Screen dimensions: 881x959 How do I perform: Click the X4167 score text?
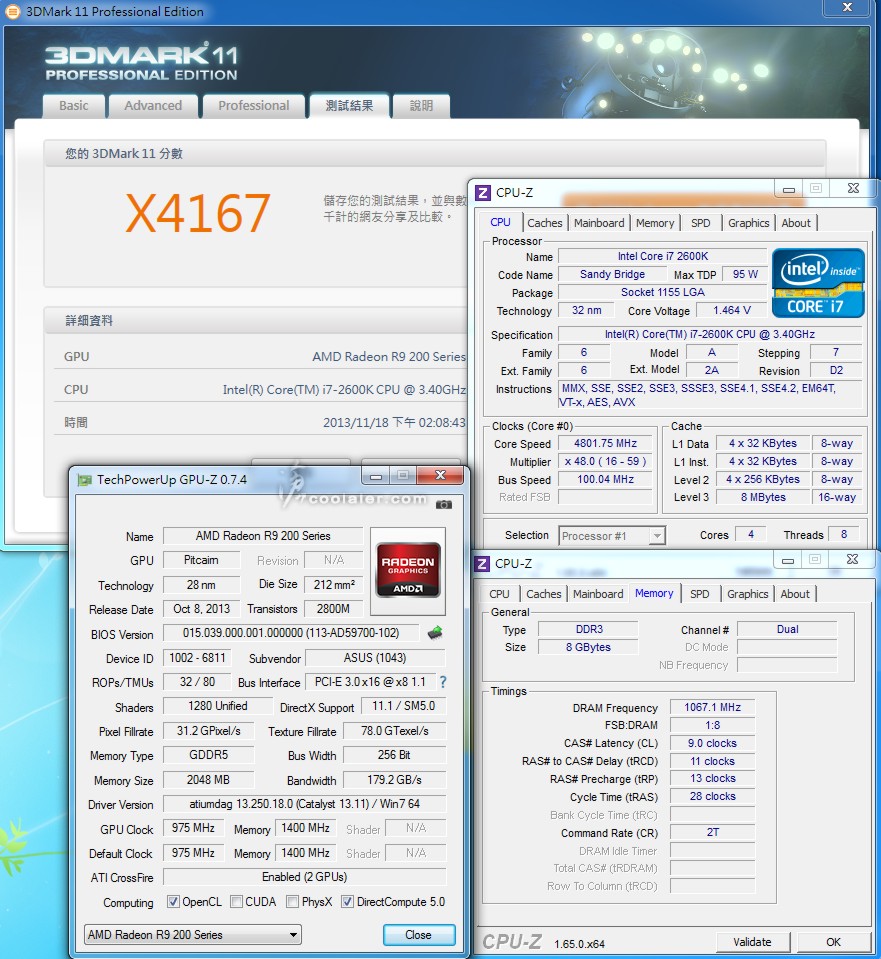[x=198, y=213]
